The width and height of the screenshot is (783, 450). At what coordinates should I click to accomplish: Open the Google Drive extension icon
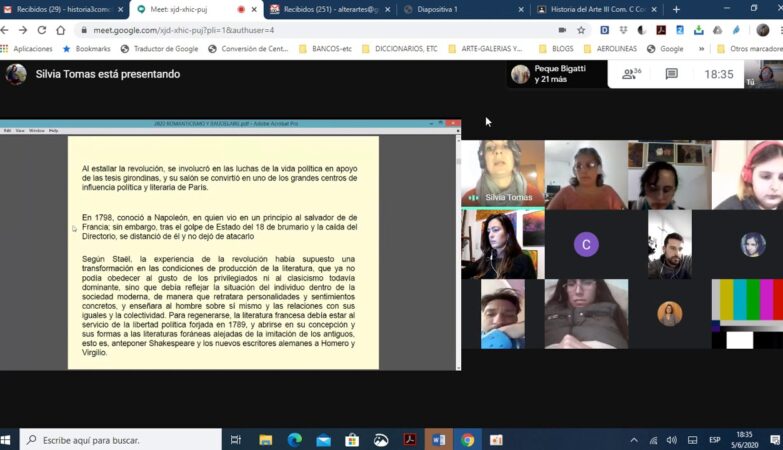pyautogui.click(x=718, y=30)
